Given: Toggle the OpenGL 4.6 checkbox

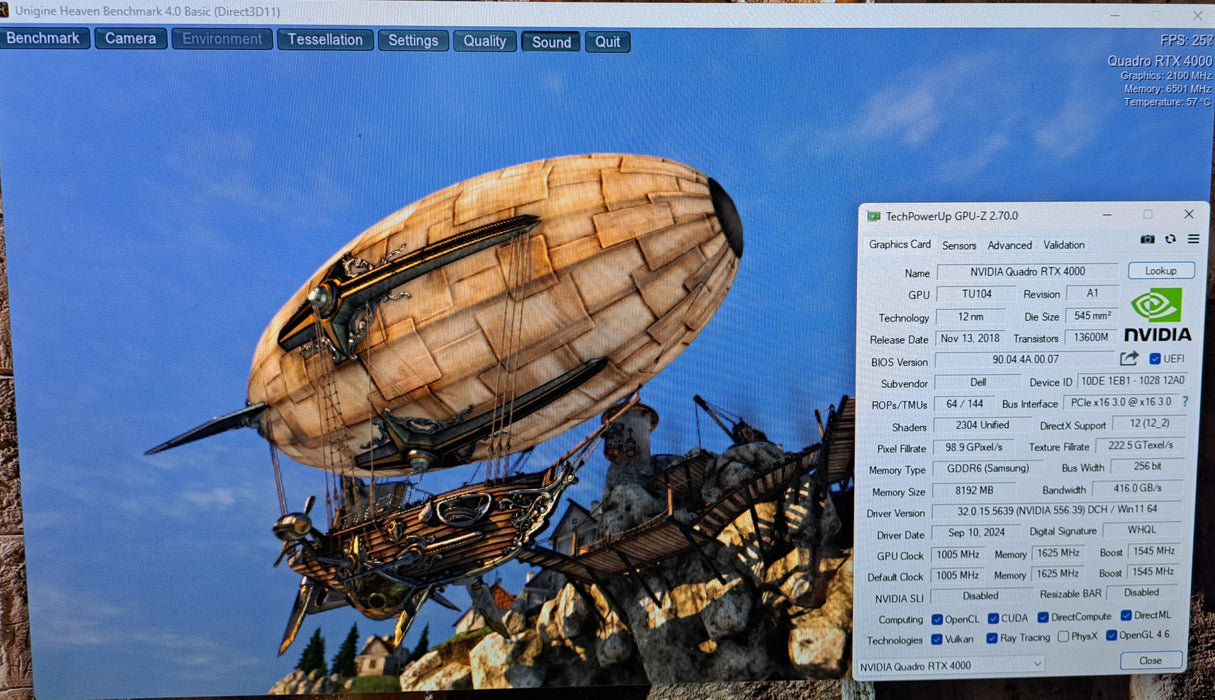Looking at the screenshot, I should [x=1112, y=635].
